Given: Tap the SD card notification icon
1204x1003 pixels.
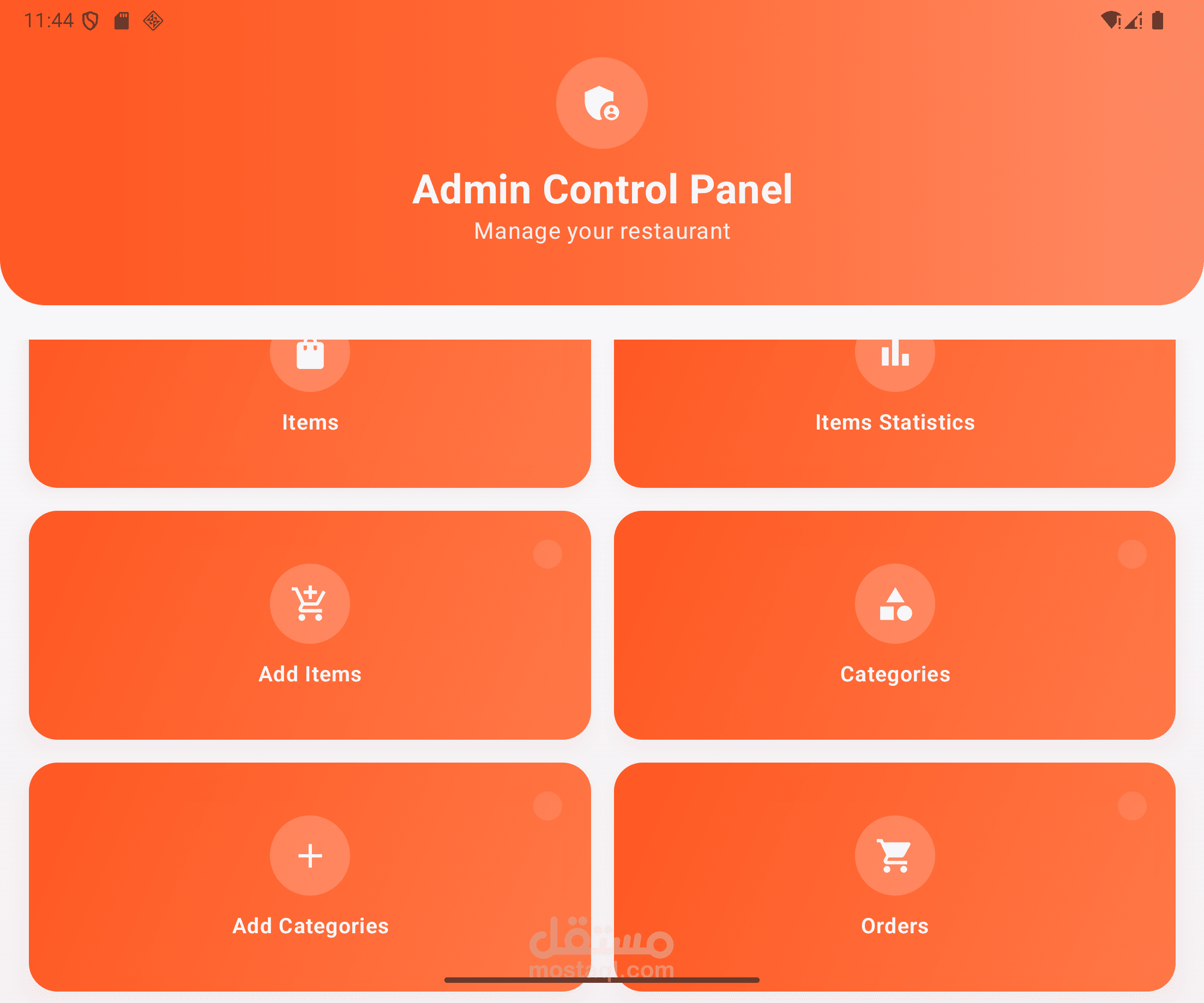Looking at the screenshot, I should tap(122, 21).
